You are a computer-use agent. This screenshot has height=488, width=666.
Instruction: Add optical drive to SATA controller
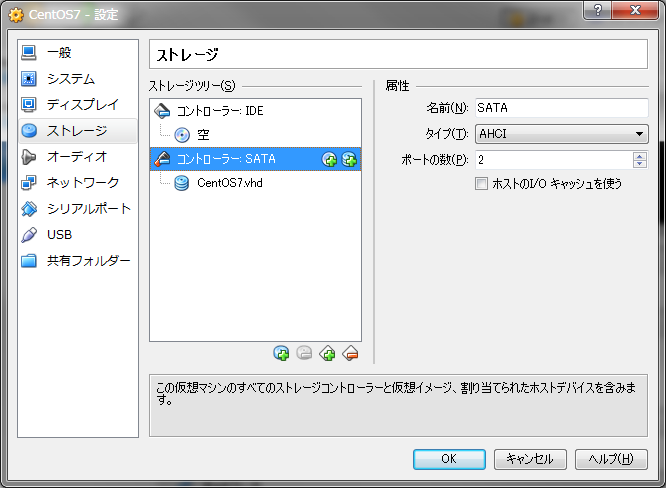click(329, 160)
